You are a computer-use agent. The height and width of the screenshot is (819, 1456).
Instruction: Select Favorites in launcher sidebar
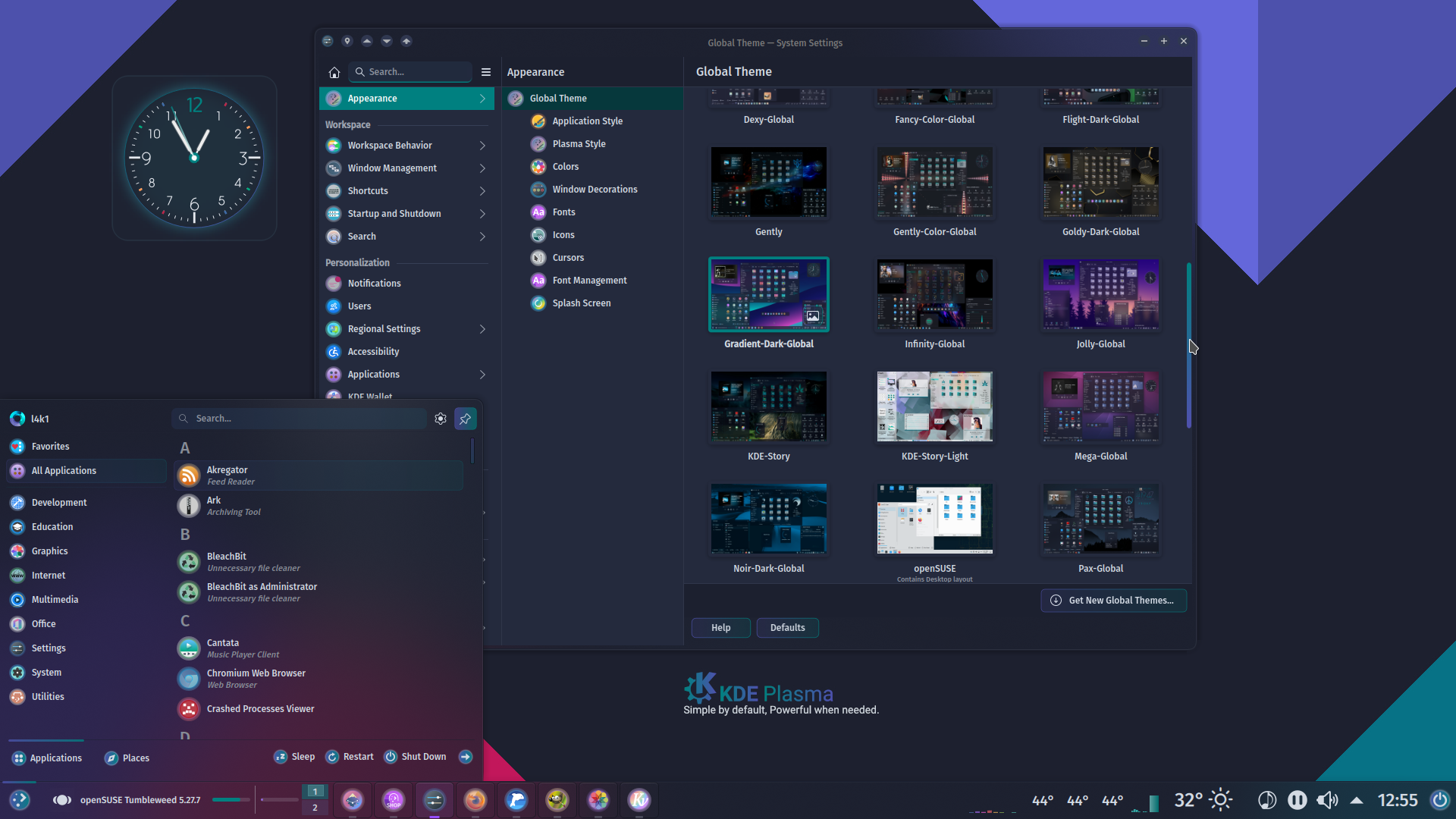coord(86,447)
